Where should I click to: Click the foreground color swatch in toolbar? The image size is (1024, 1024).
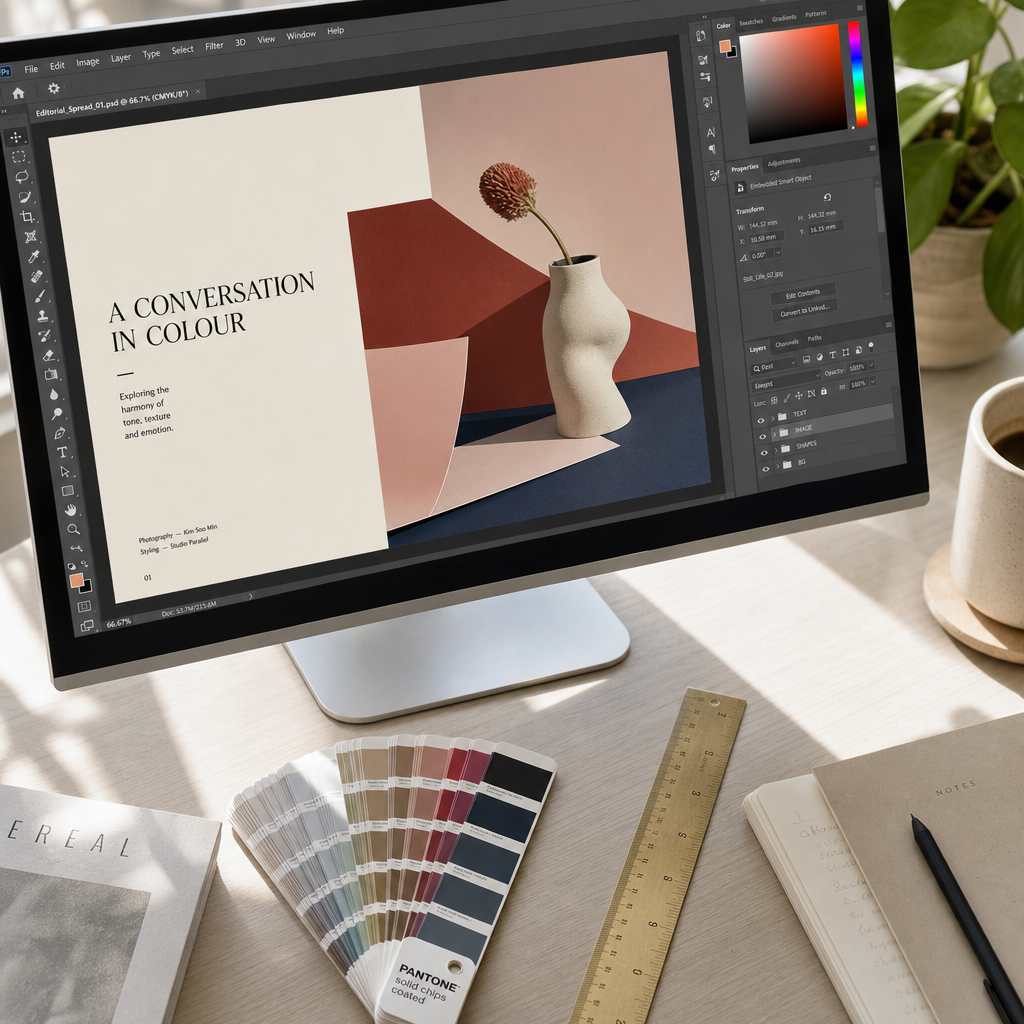click(x=76, y=580)
